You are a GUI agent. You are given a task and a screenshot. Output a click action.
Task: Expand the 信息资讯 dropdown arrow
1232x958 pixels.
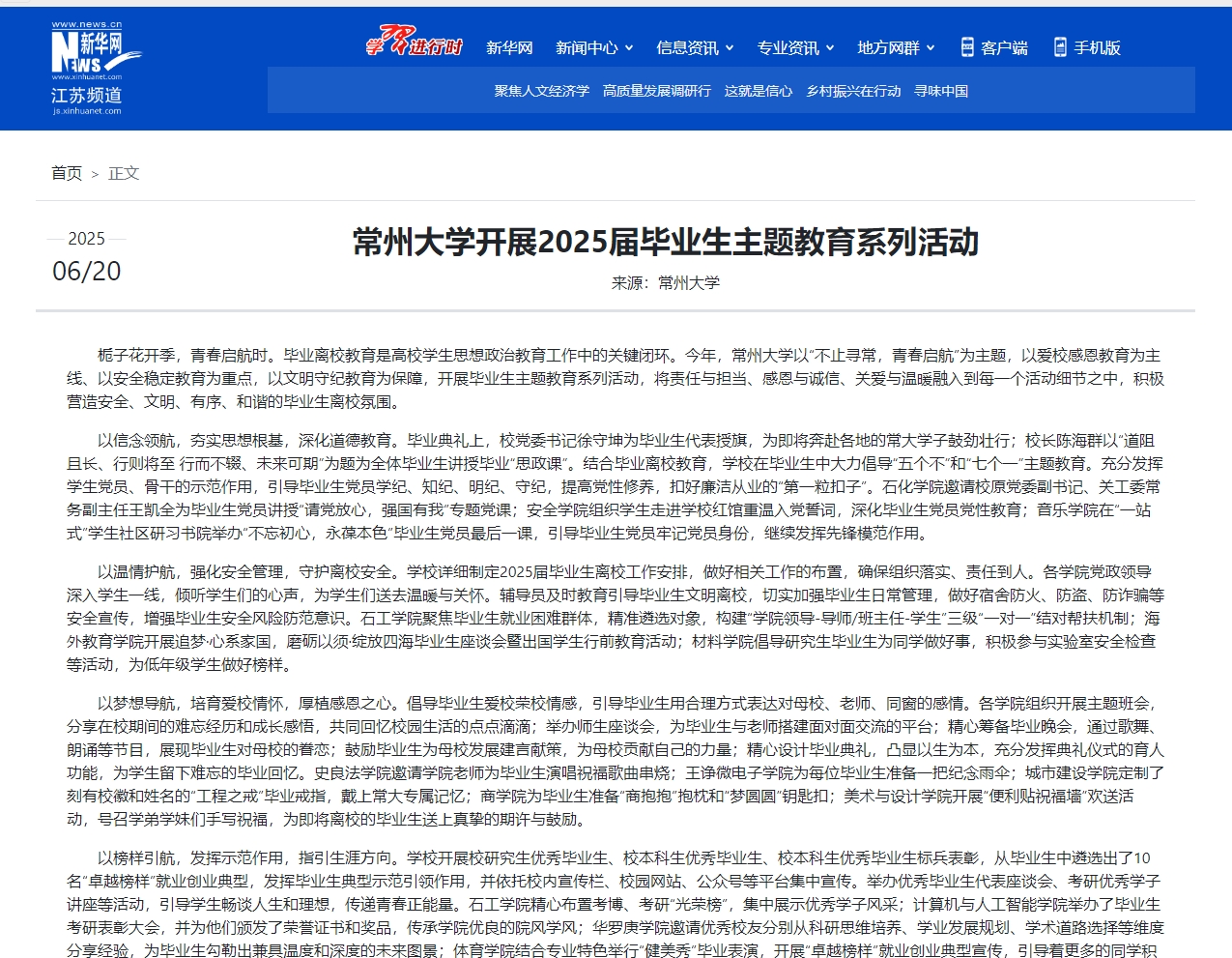pos(730,48)
